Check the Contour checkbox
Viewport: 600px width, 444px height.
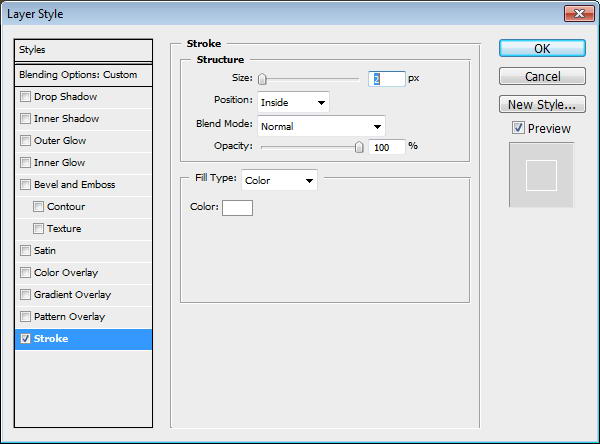38,207
